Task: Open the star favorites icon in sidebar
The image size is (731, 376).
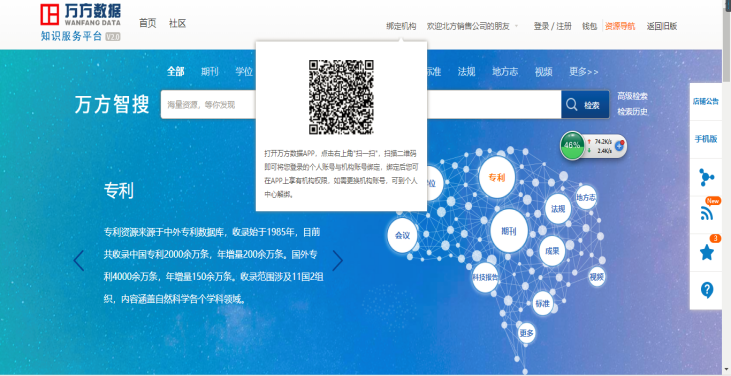Action: click(x=707, y=252)
